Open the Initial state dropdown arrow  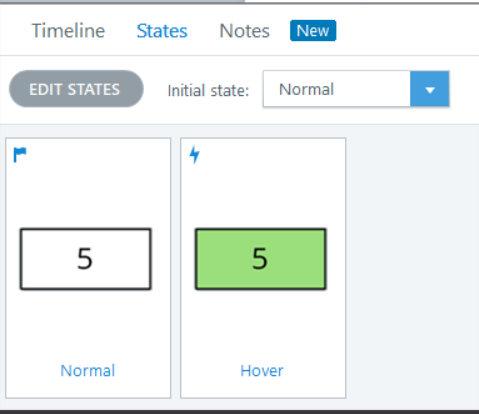coord(430,89)
